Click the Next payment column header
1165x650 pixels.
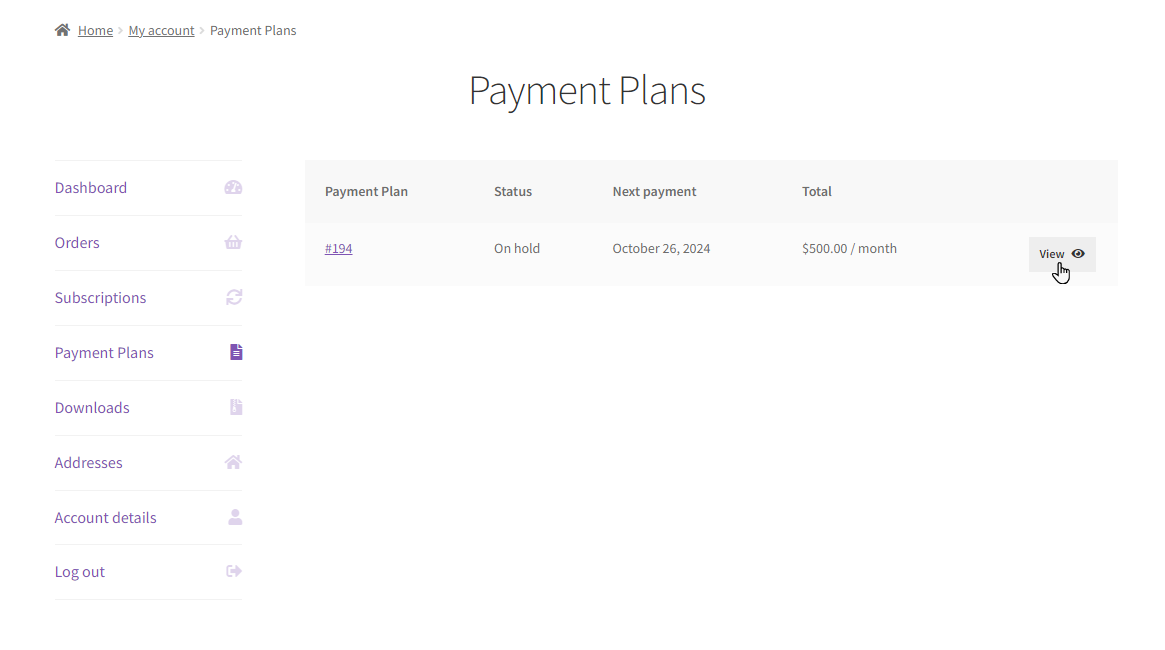point(655,192)
